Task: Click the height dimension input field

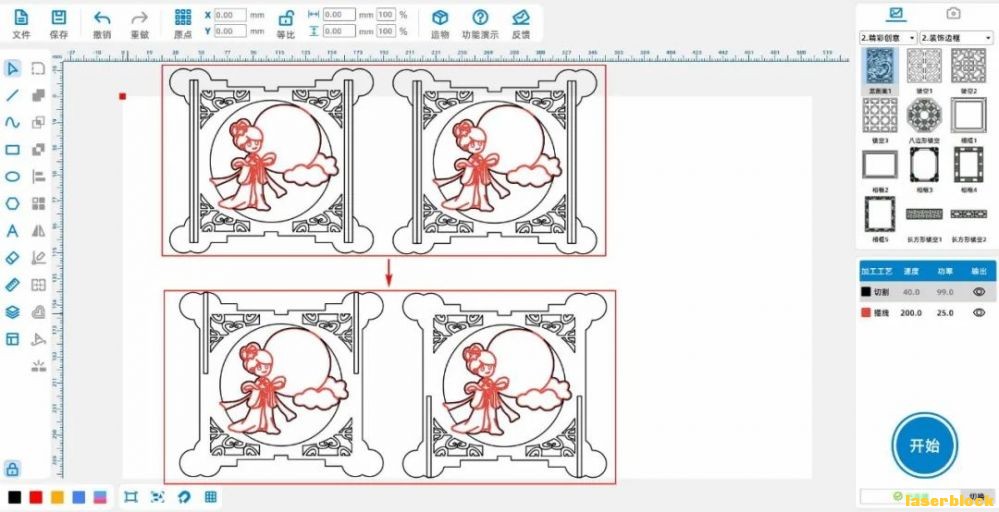Action: tap(339, 31)
